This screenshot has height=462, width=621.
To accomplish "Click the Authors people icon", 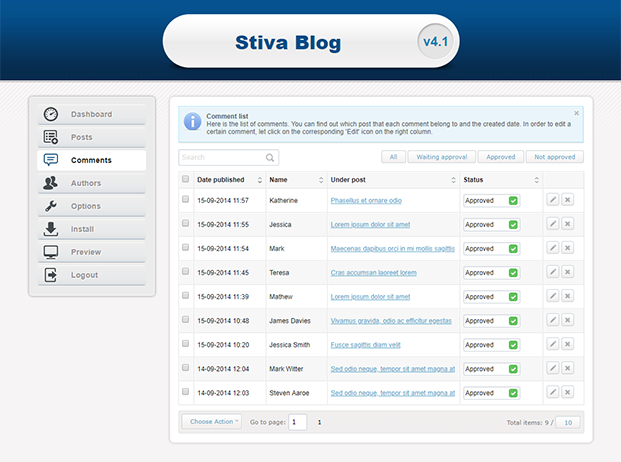I will tap(51, 183).
